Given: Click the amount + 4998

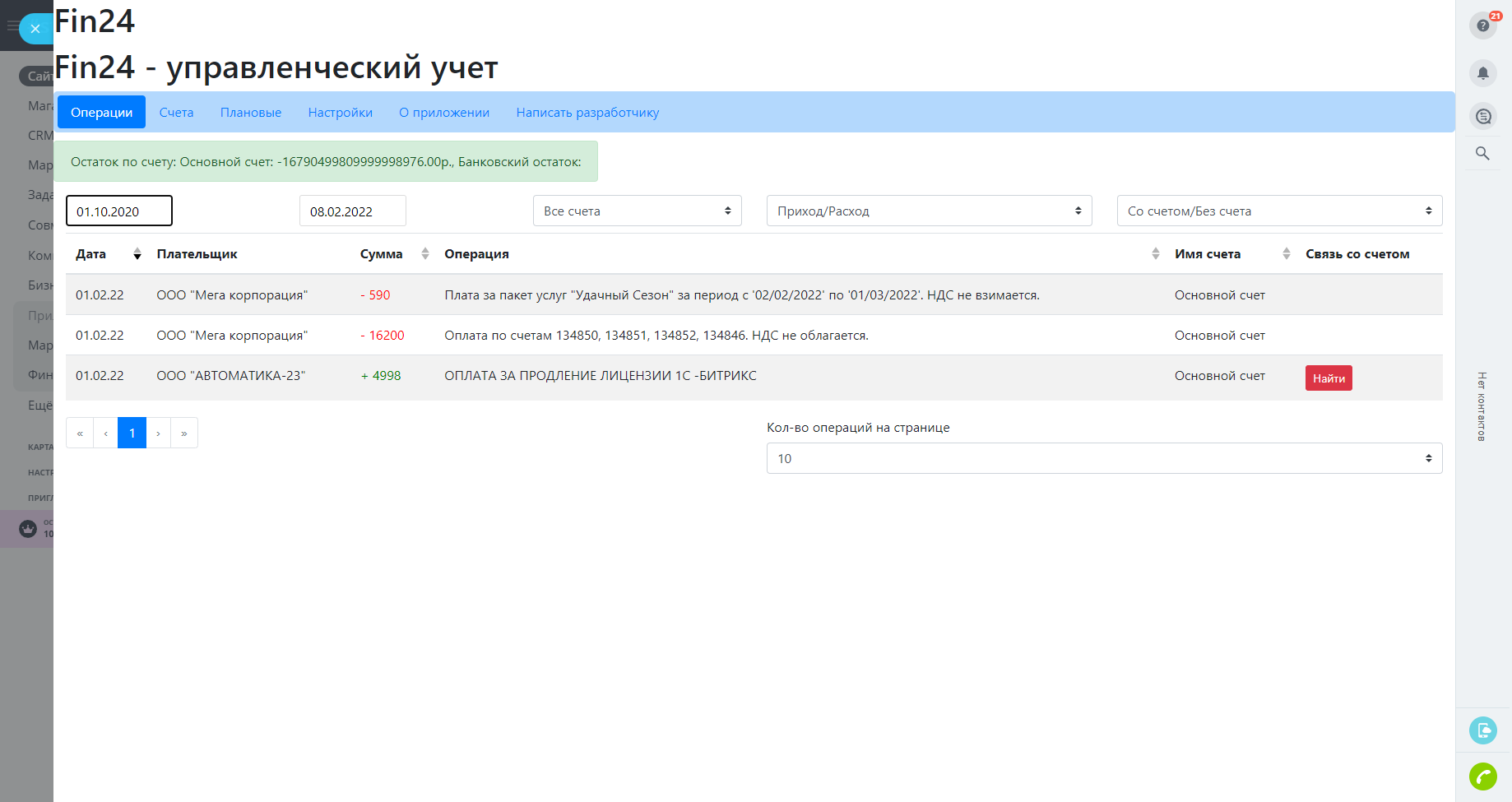Looking at the screenshot, I should pyautogui.click(x=381, y=376).
